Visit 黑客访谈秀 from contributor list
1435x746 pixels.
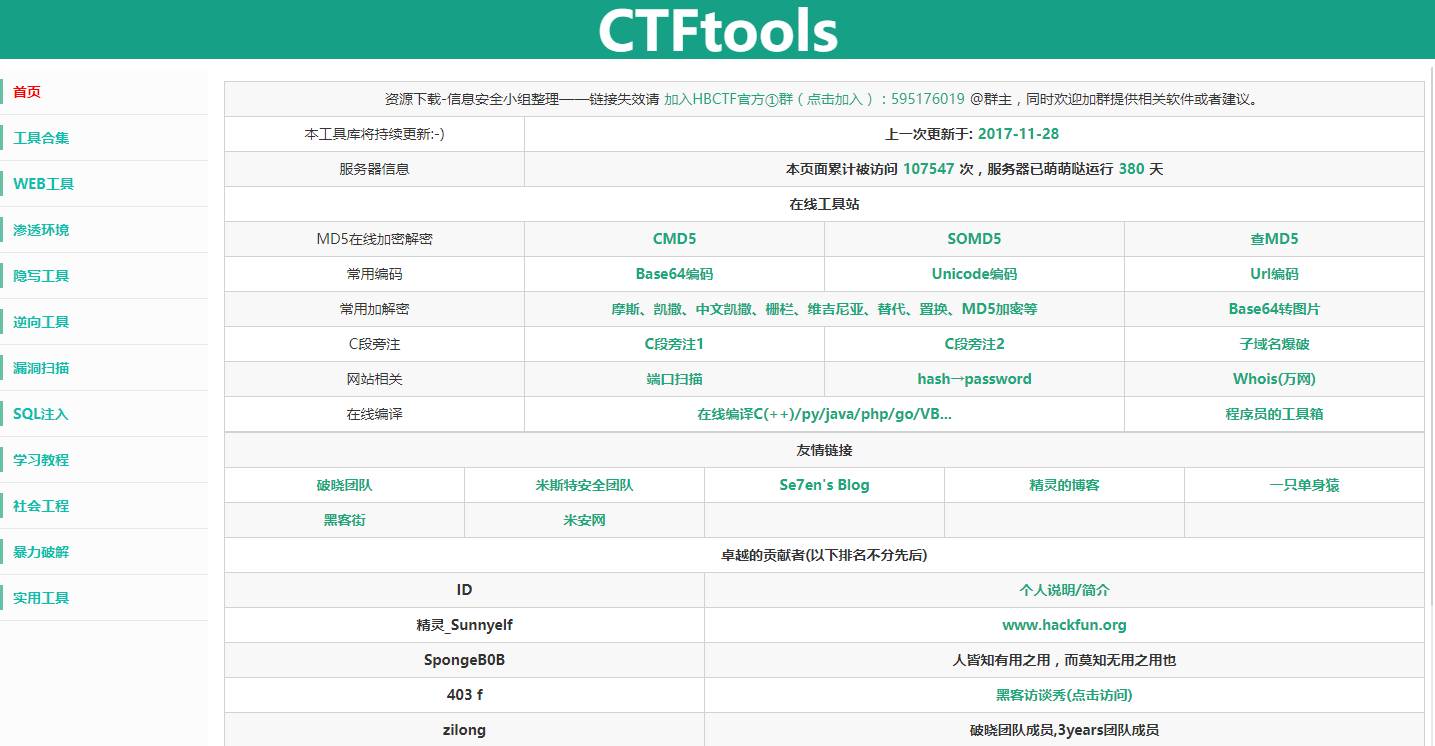pos(1064,695)
